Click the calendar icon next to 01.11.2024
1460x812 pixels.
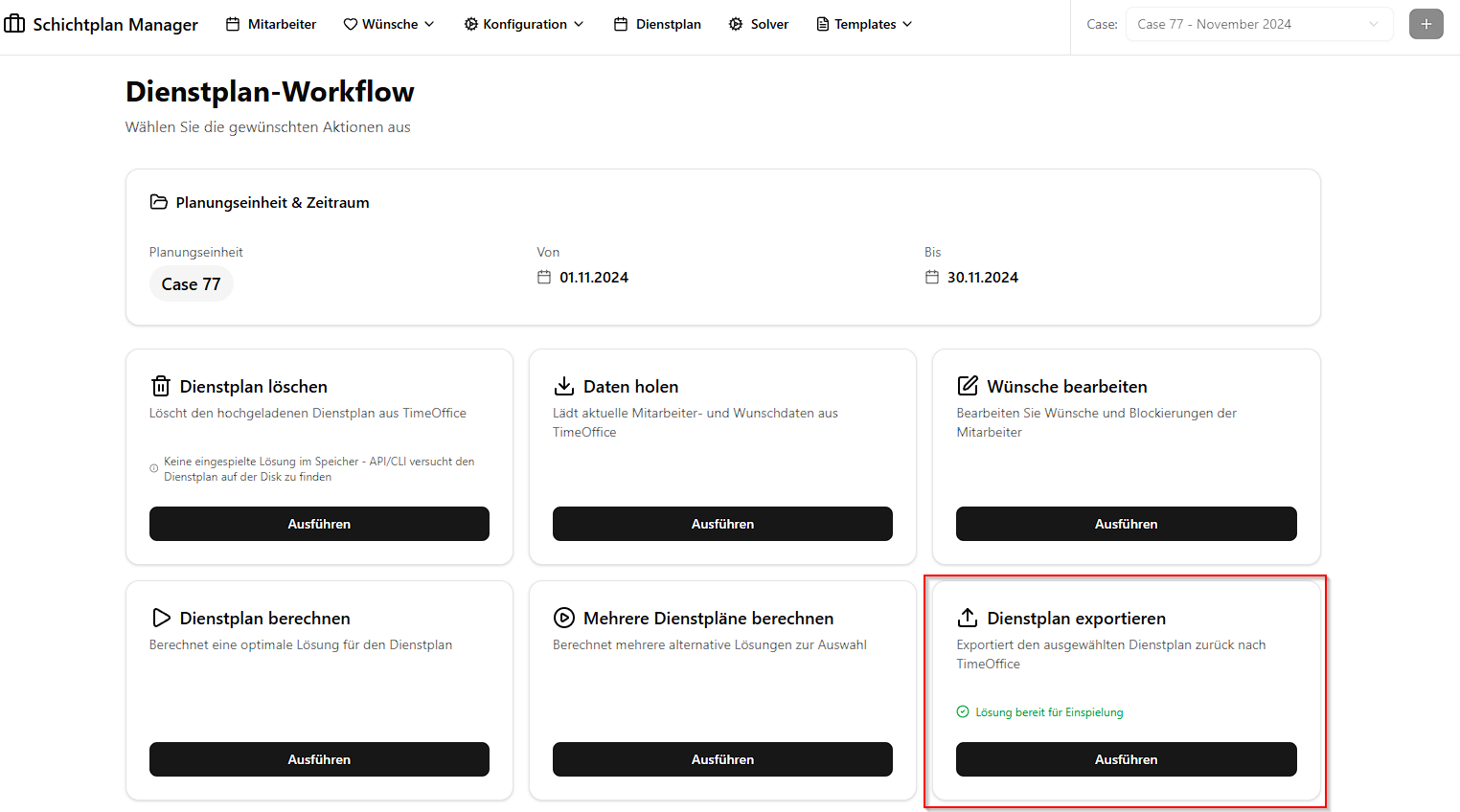coord(544,278)
